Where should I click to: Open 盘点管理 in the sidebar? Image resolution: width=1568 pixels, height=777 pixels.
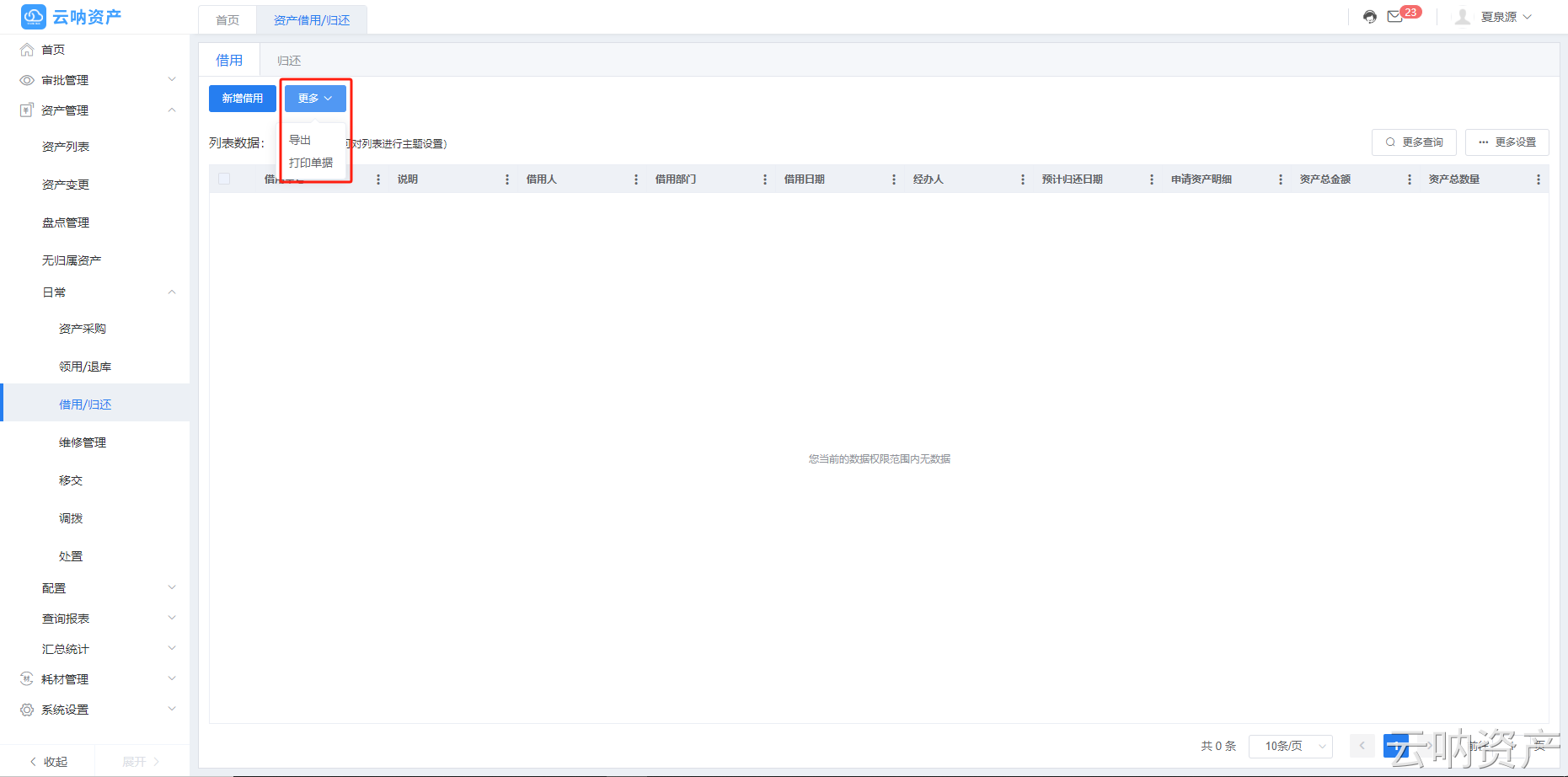click(x=66, y=222)
